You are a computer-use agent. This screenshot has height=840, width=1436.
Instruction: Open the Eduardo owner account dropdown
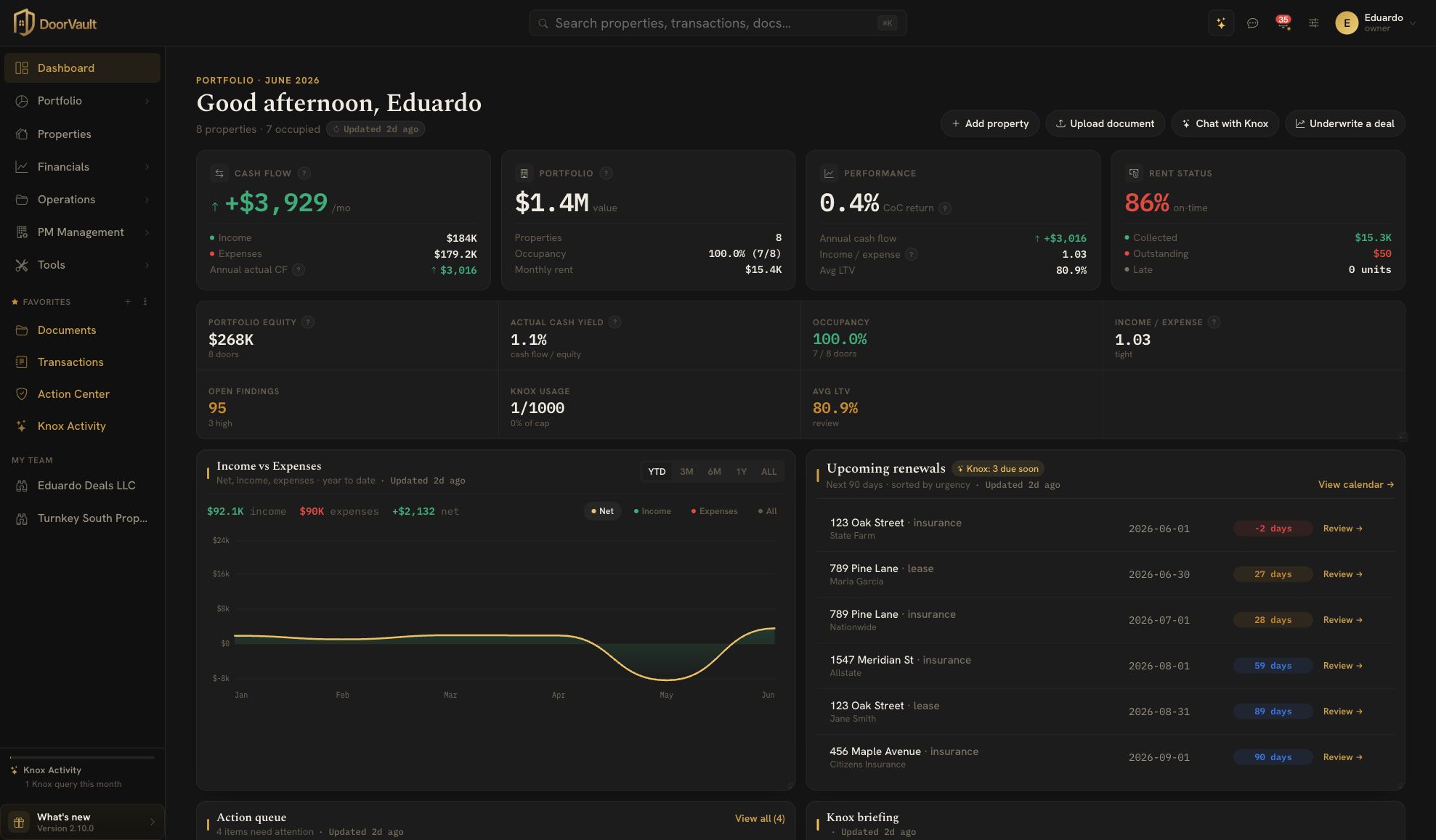[1376, 23]
